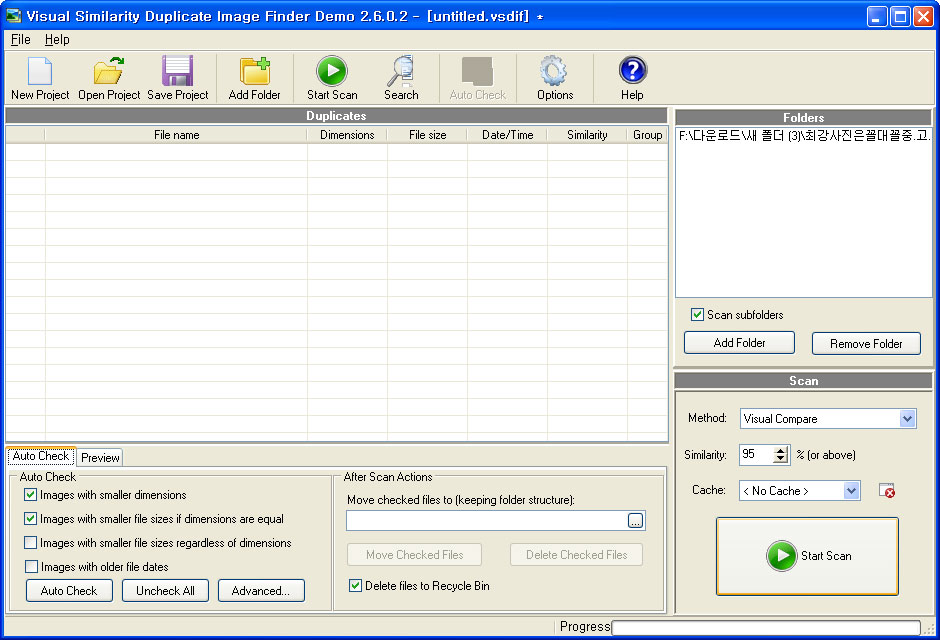The image size is (940, 640).
Task: Toggle Delete files to Recycle Bin
Action: pos(355,586)
